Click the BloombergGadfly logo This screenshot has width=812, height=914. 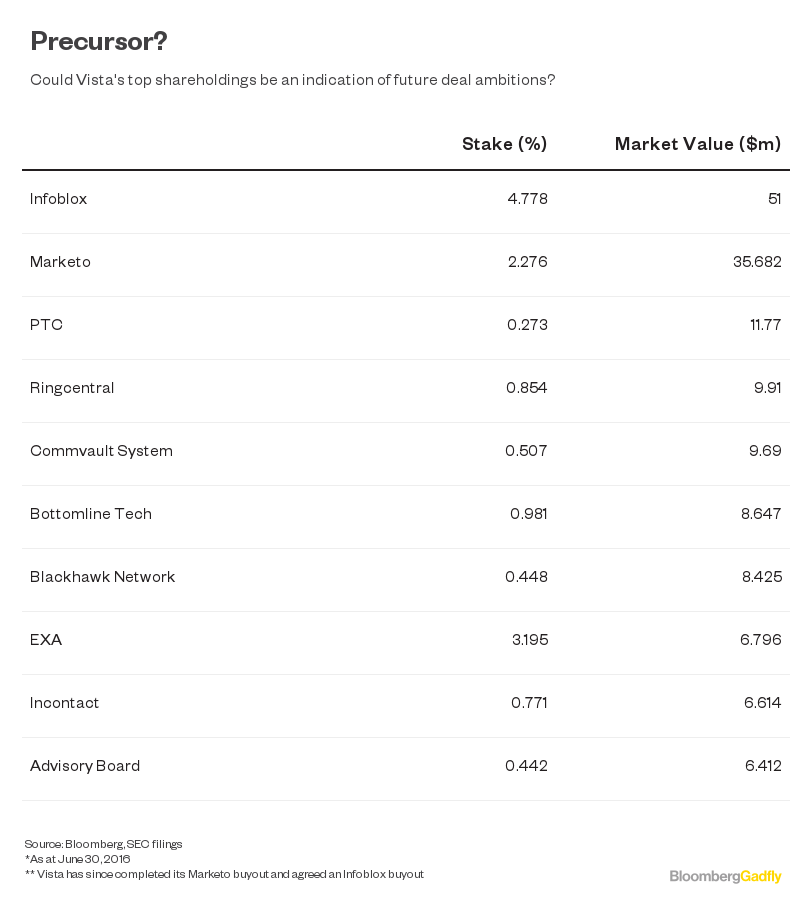pos(725,877)
